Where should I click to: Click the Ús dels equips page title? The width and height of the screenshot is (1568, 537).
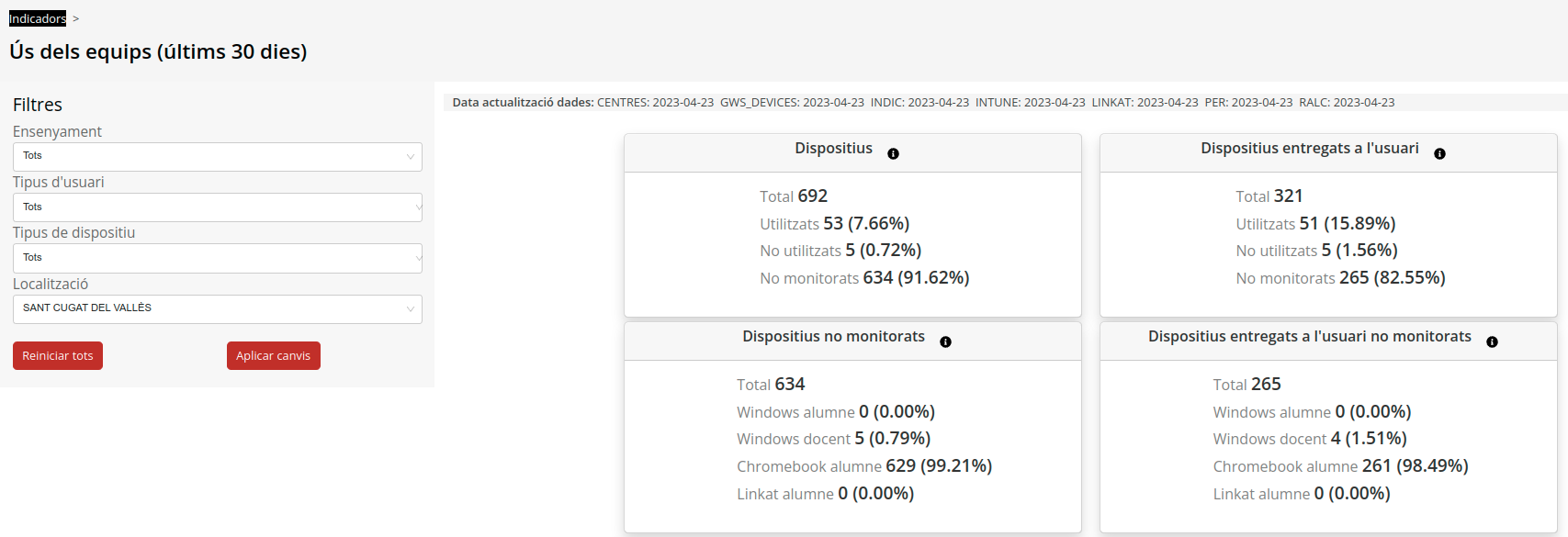click(158, 52)
